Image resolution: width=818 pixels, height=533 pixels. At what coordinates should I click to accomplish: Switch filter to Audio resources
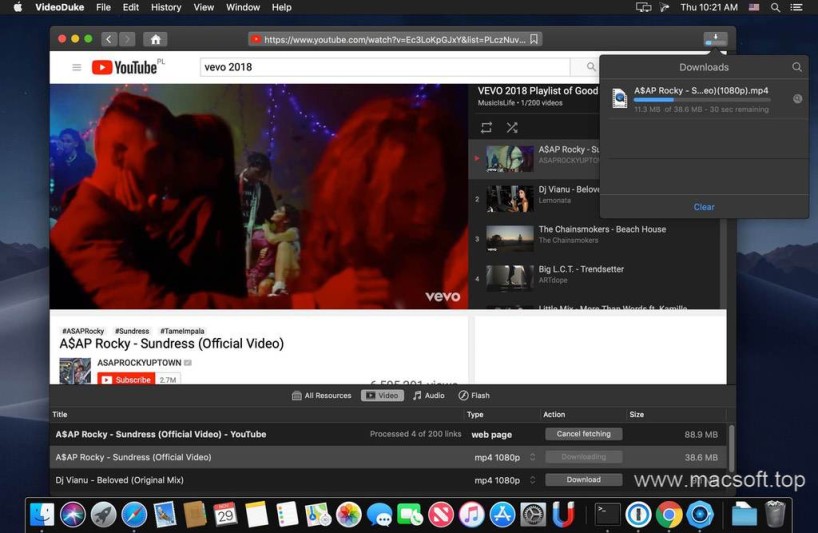coord(429,396)
